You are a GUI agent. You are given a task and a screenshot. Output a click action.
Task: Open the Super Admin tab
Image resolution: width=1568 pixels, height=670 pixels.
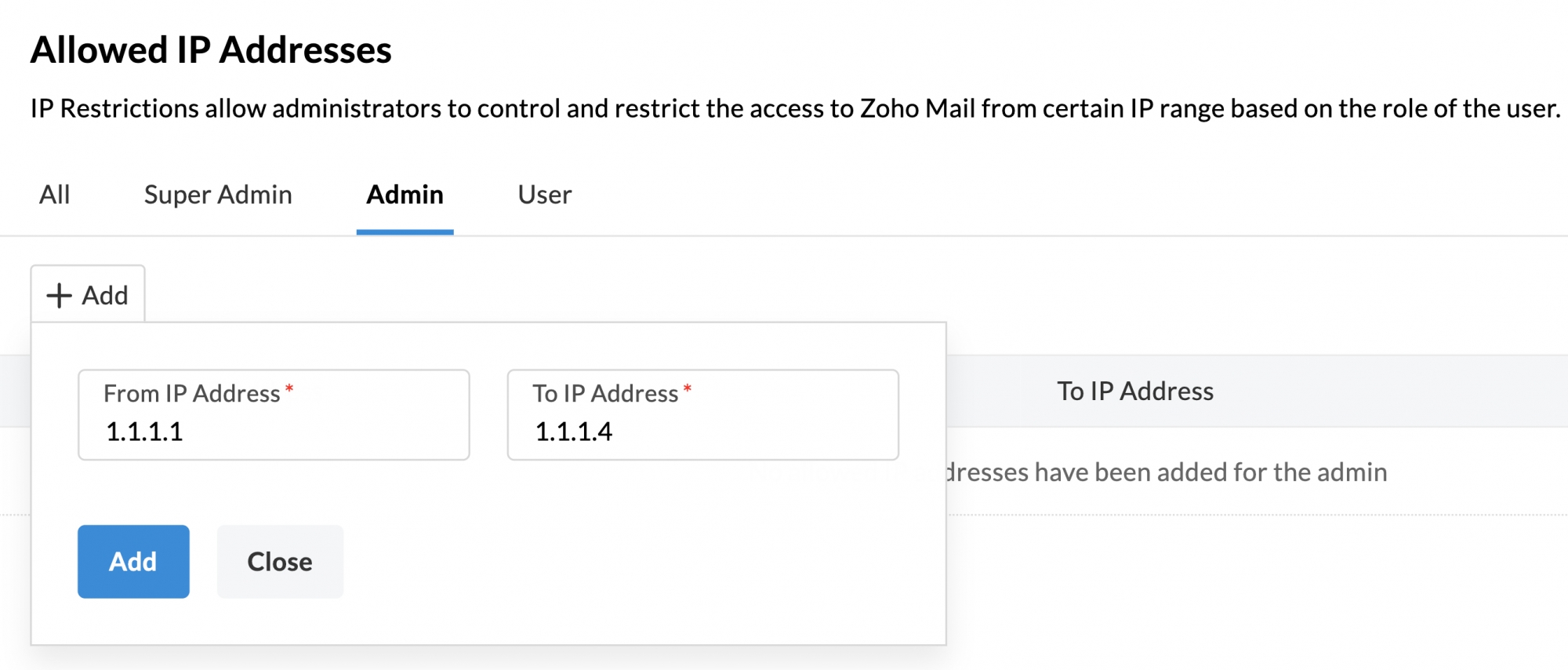tap(217, 195)
